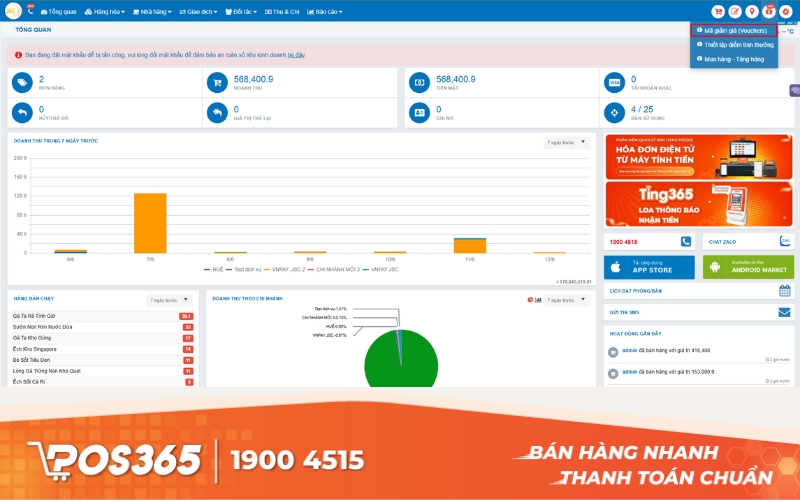The width and height of the screenshot is (800, 500).
Task: Click the cancel/return arrow icon
Action: coord(22,113)
